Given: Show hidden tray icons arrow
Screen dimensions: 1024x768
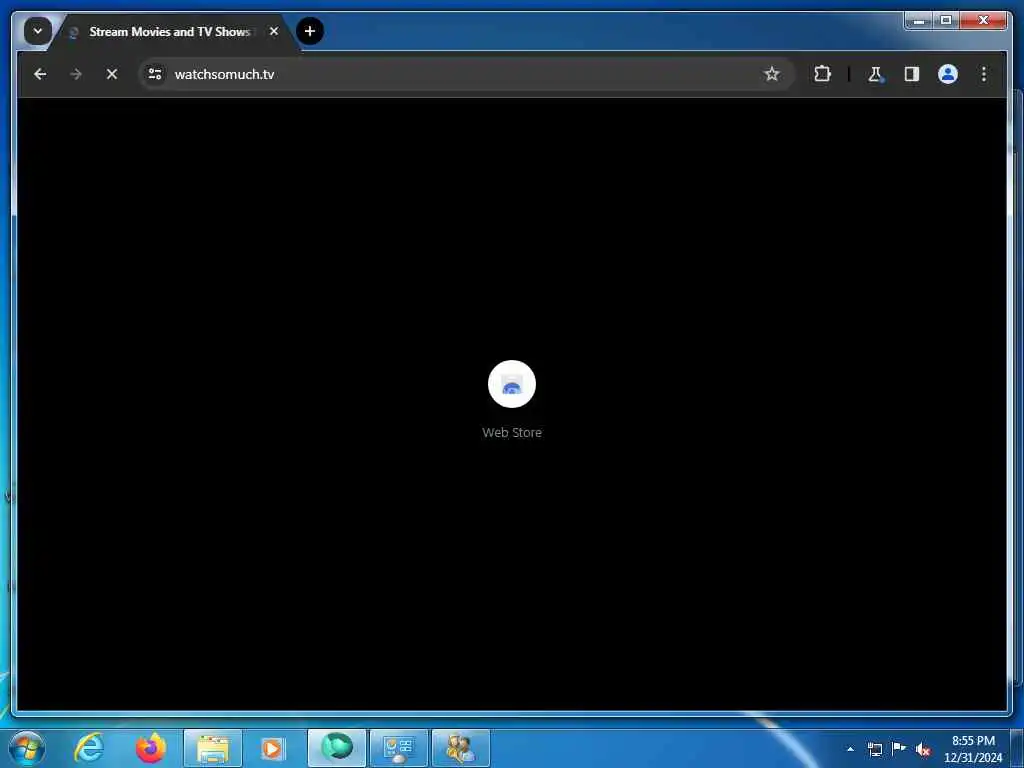Looking at the screenshot, I should [x=850, y=749].
